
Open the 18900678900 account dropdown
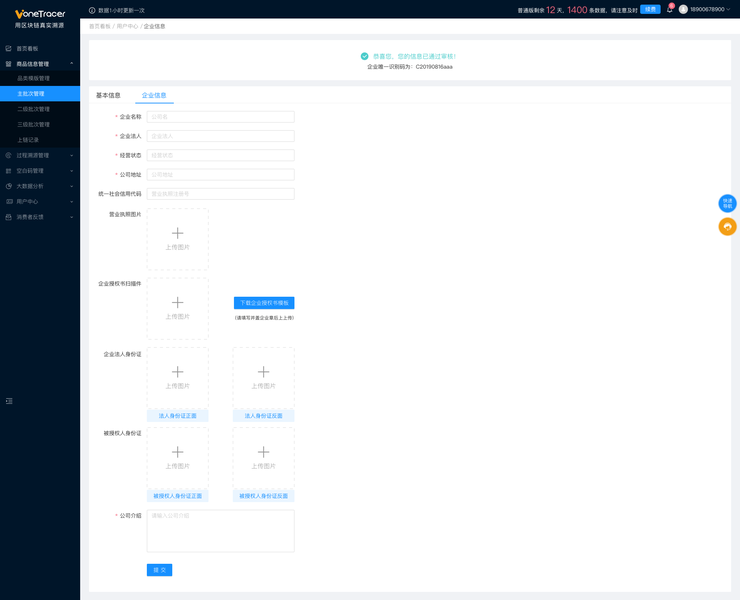710,9
